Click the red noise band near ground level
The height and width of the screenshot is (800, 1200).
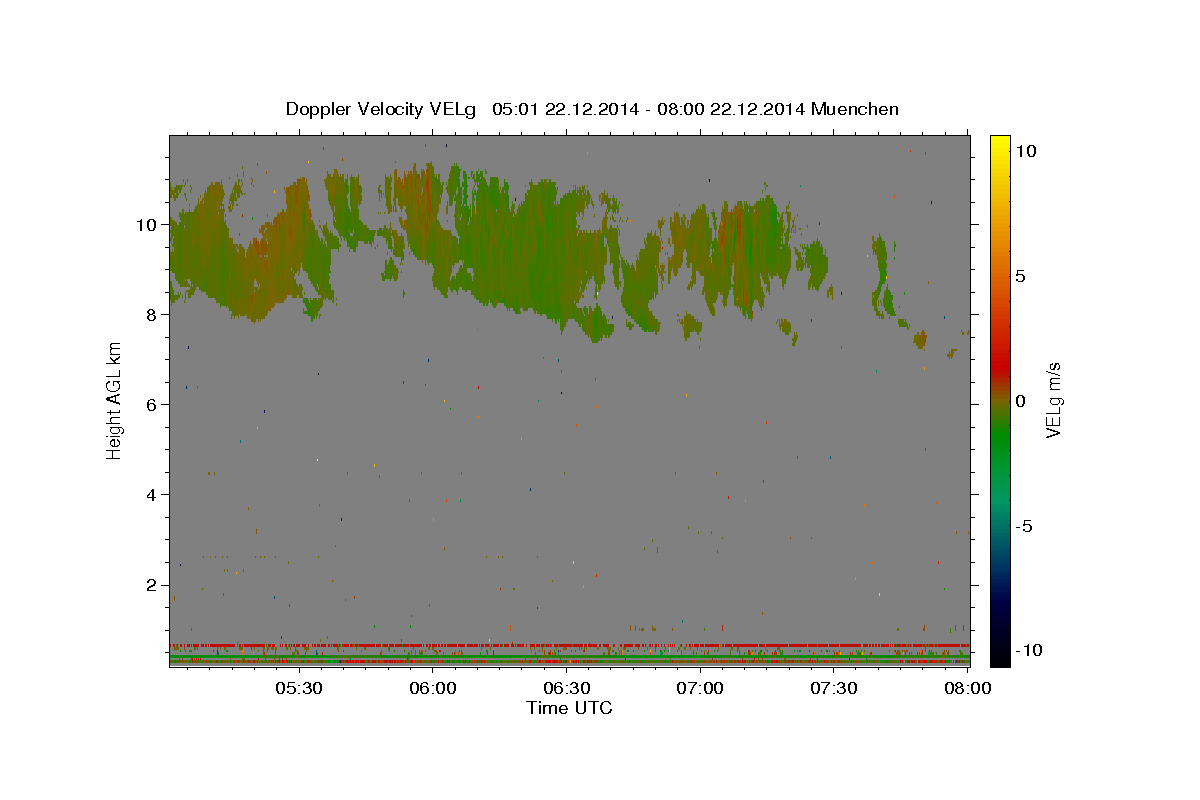click(x=569, y=645)
